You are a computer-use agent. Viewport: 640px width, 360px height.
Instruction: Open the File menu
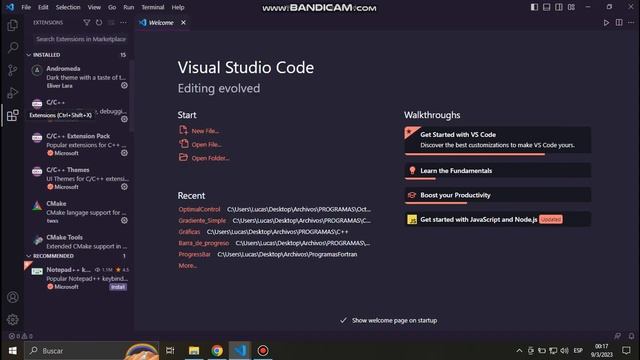pos(26,7)
